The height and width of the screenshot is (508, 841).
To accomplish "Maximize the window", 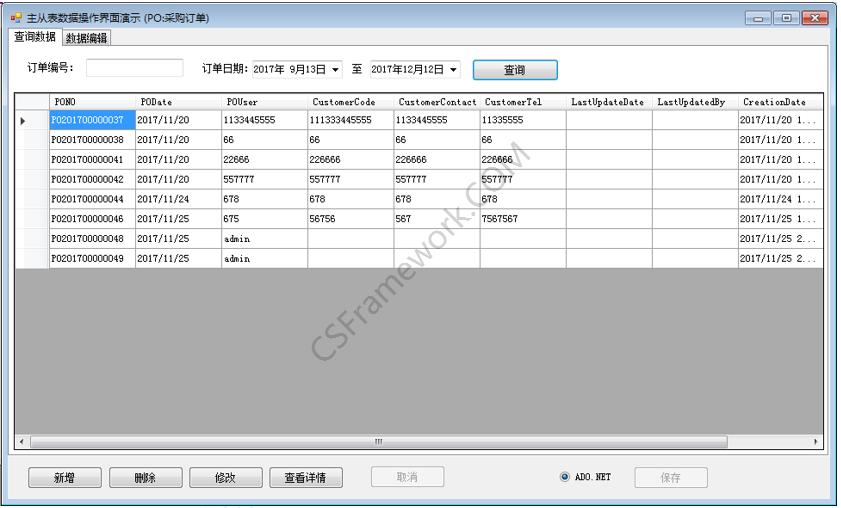I will [787, 18].
